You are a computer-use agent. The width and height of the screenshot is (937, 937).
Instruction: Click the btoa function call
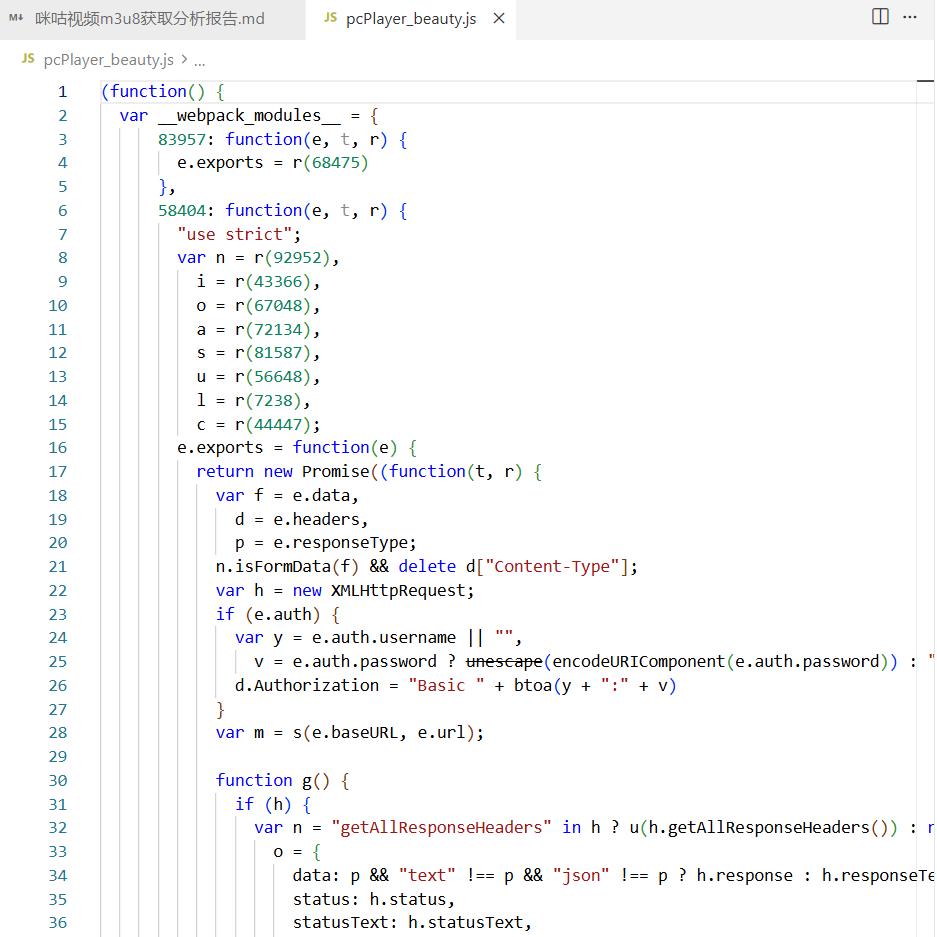[x=533, y=685]
